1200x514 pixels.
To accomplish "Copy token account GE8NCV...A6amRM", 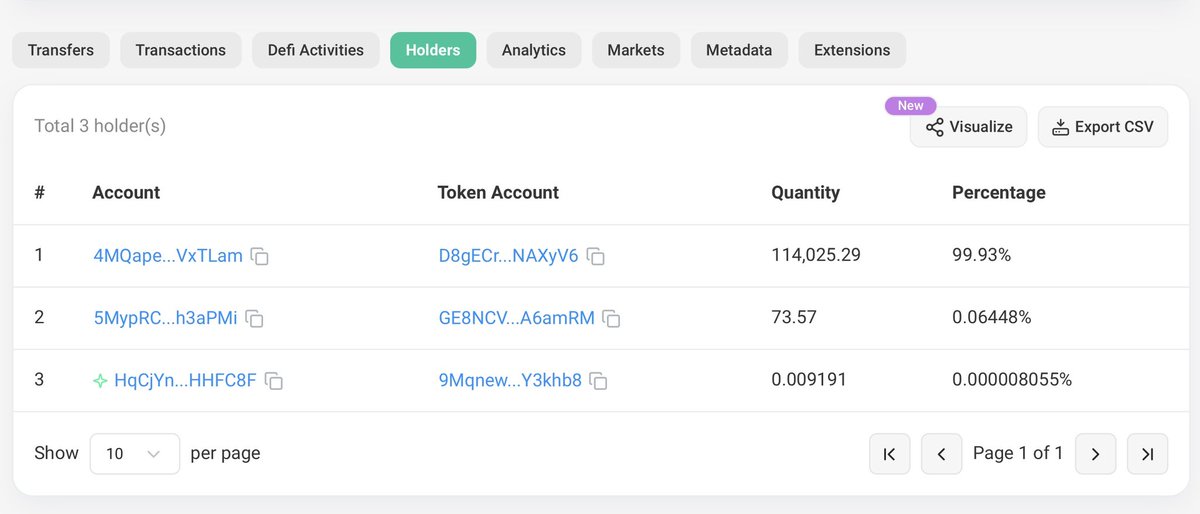I will coord(611,318).
